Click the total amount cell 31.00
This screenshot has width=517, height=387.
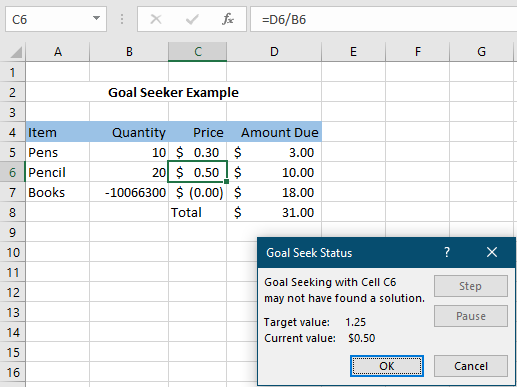tap(274, 212)
